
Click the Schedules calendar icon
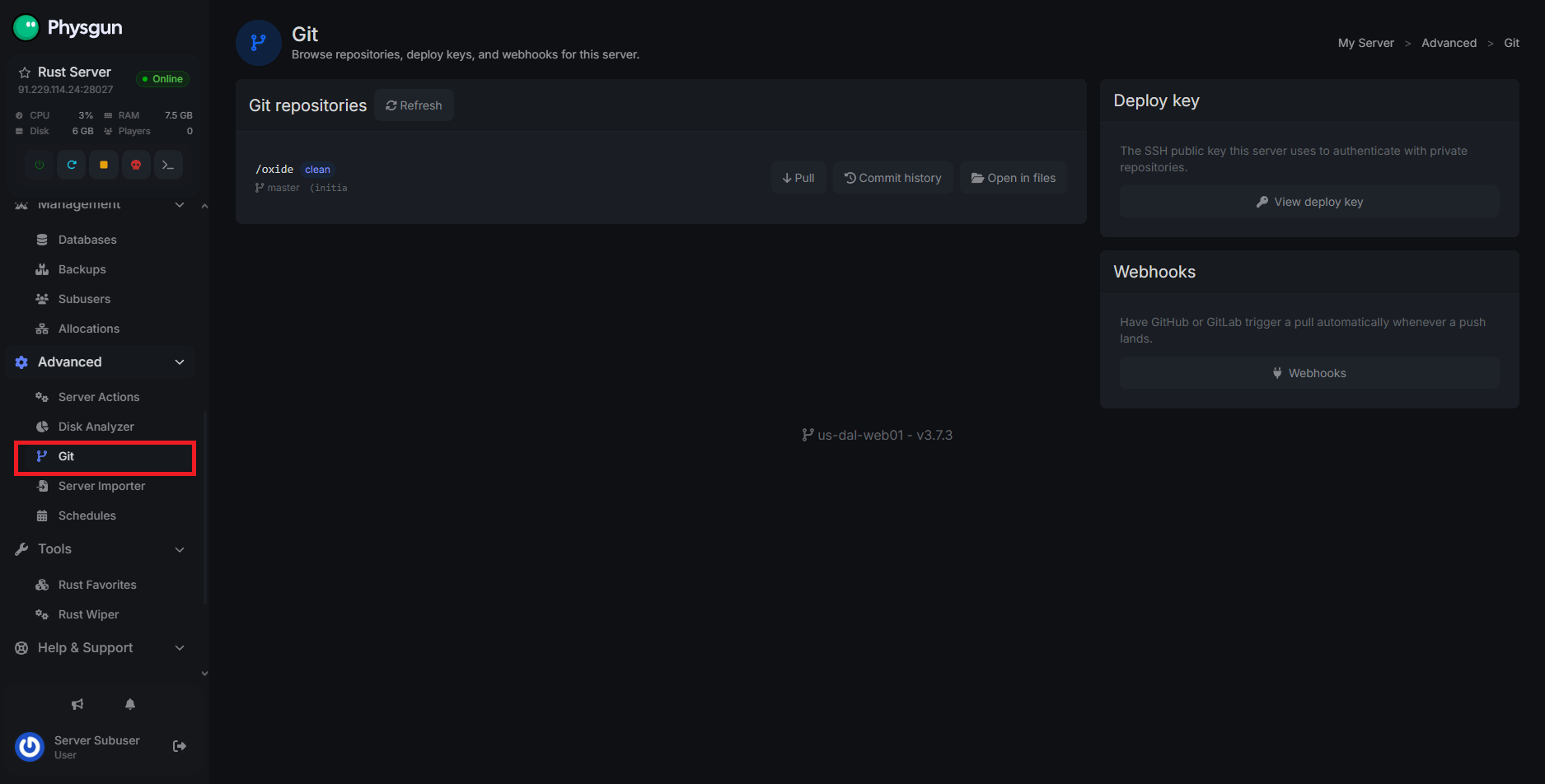(x=42, y=516)
